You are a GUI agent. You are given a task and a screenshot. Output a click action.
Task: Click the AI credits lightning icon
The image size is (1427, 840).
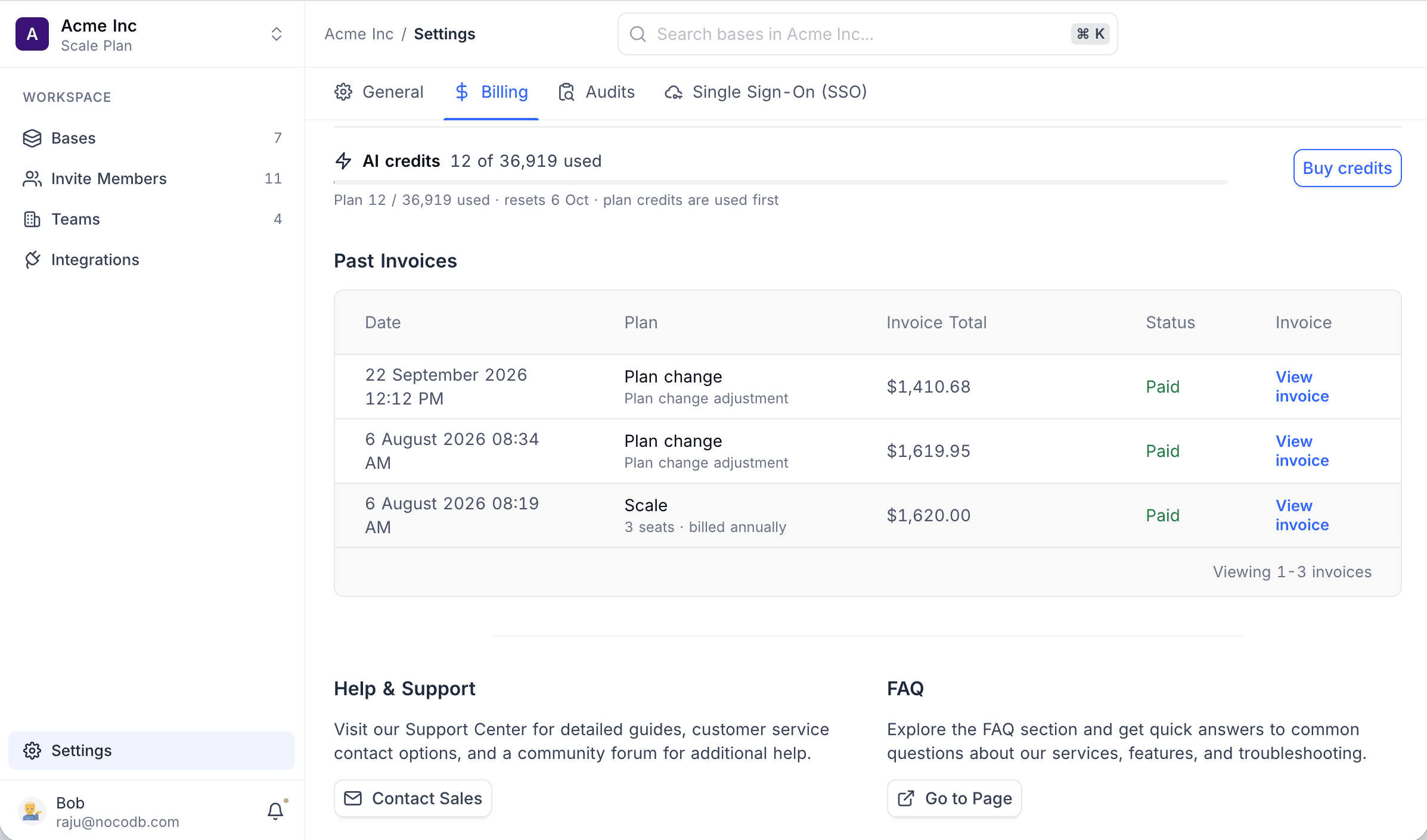343,161
